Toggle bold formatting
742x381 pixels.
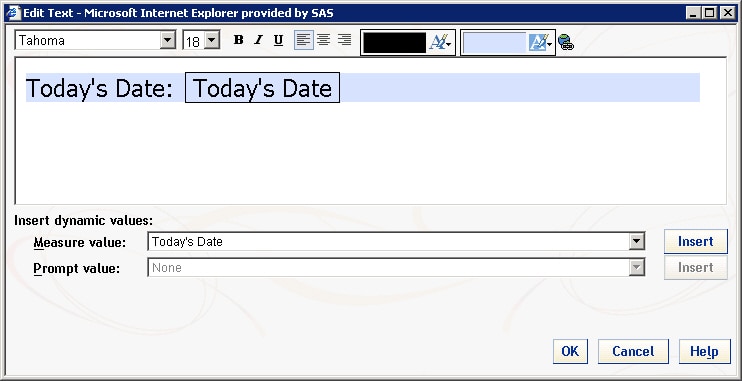(238, 40)
